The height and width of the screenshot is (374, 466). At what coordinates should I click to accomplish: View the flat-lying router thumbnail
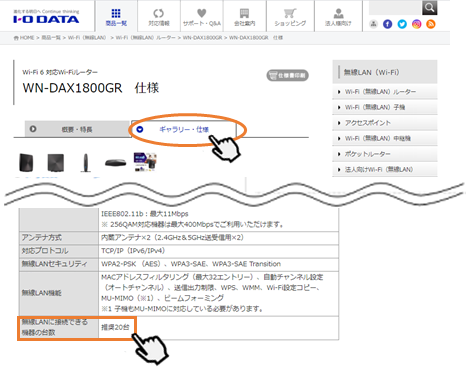[115, 163]
